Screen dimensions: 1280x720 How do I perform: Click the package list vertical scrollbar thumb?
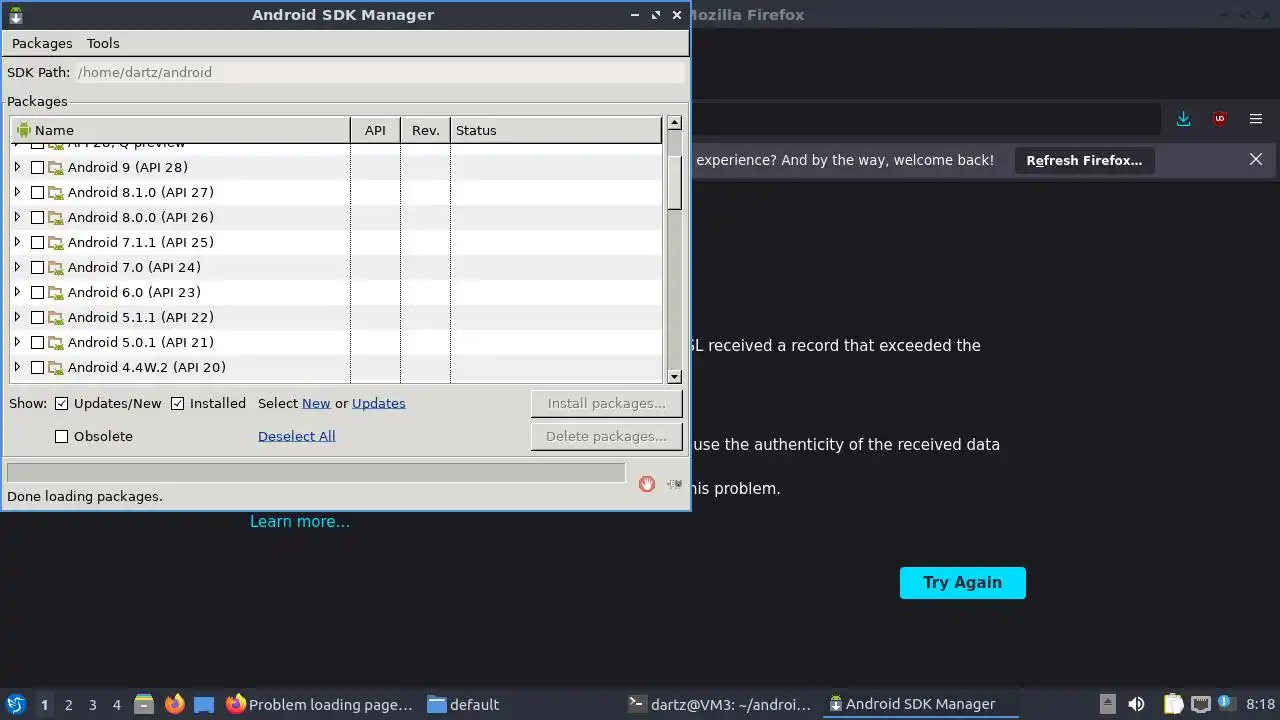(x=674, y=181)
